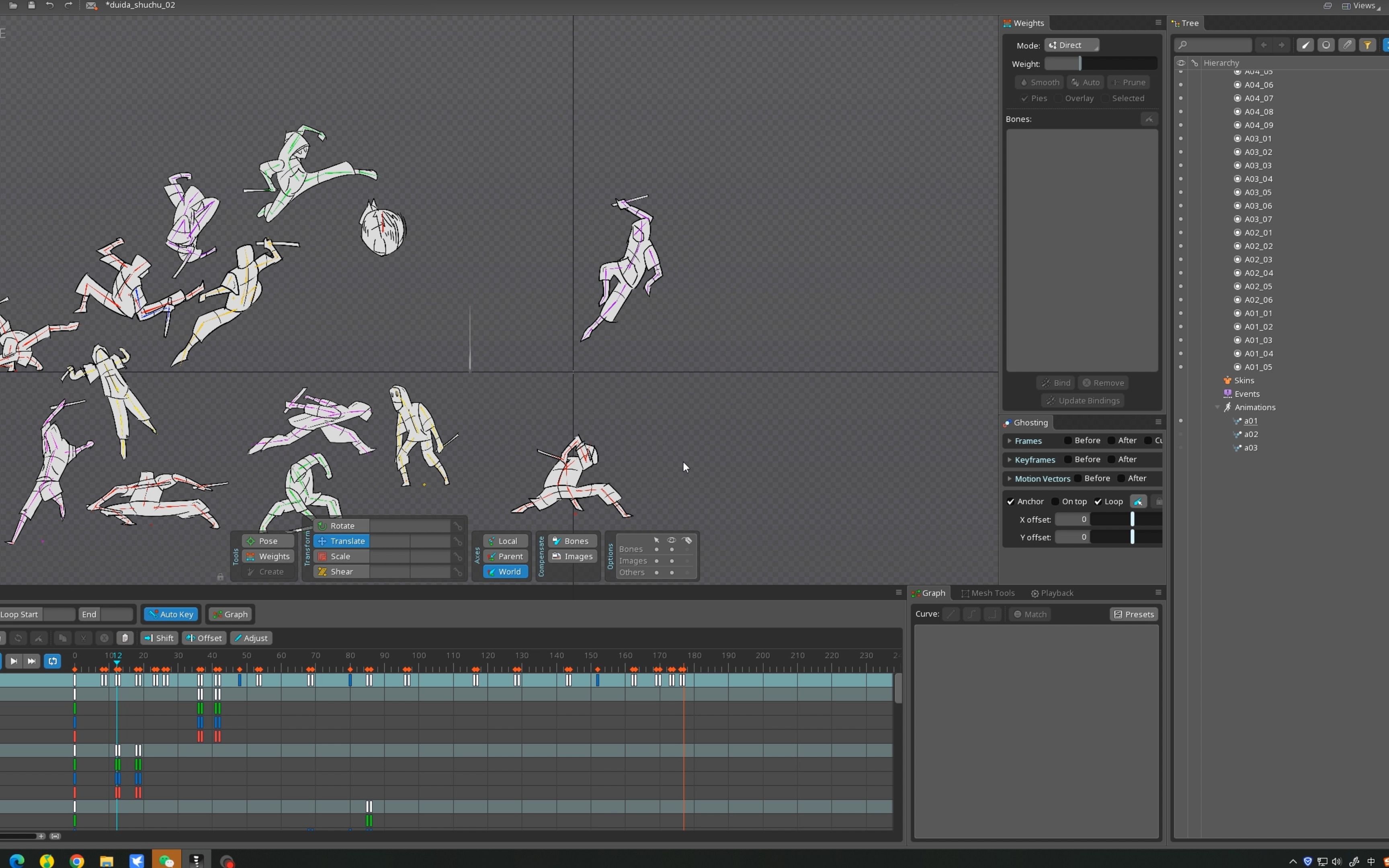The width and height of the screenshot is (1389, 868).
Task: Uncheck the Anchor ghosting option
Action: pos(1011,501)
